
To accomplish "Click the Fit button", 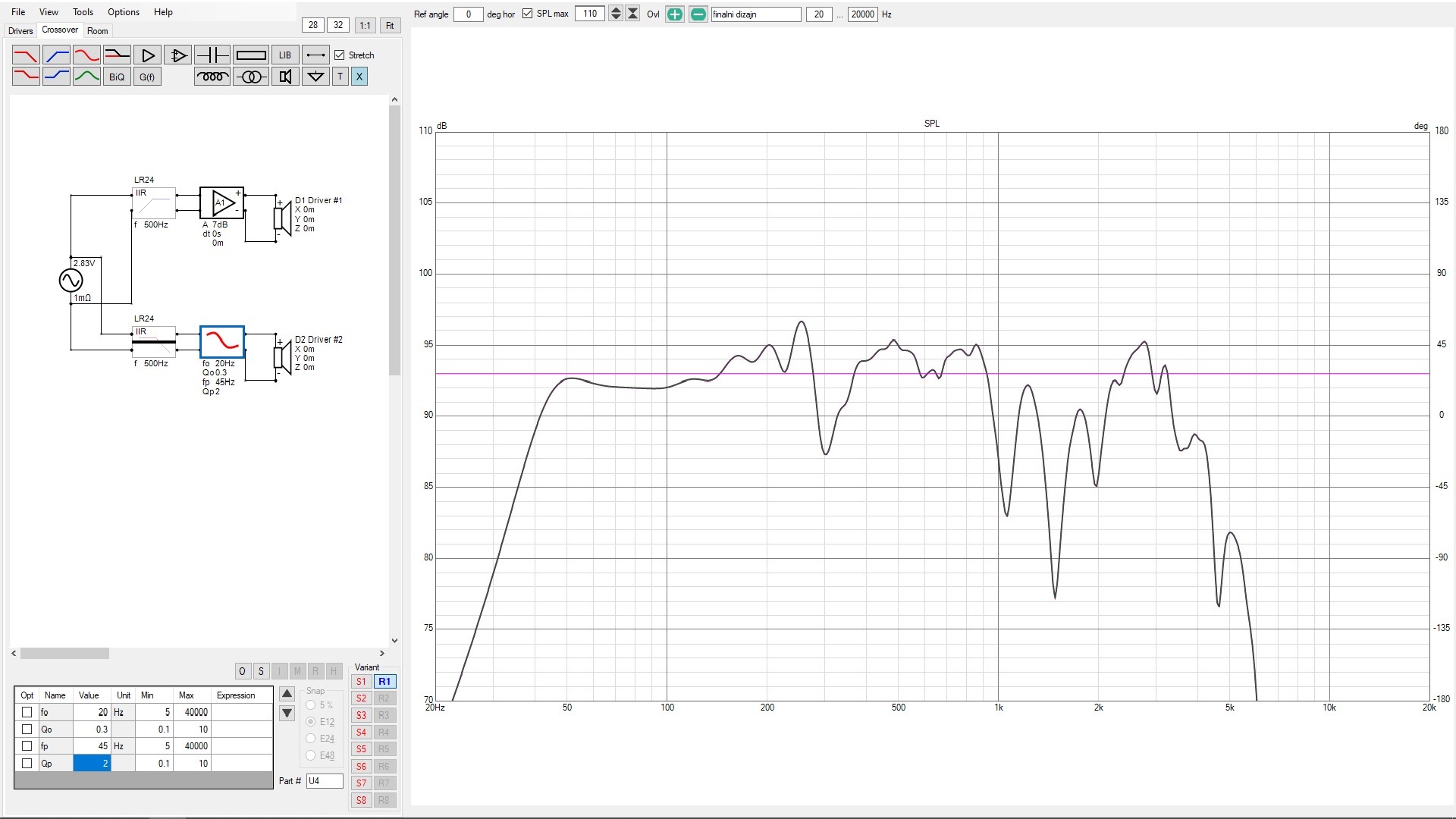I will coord(390,25).
